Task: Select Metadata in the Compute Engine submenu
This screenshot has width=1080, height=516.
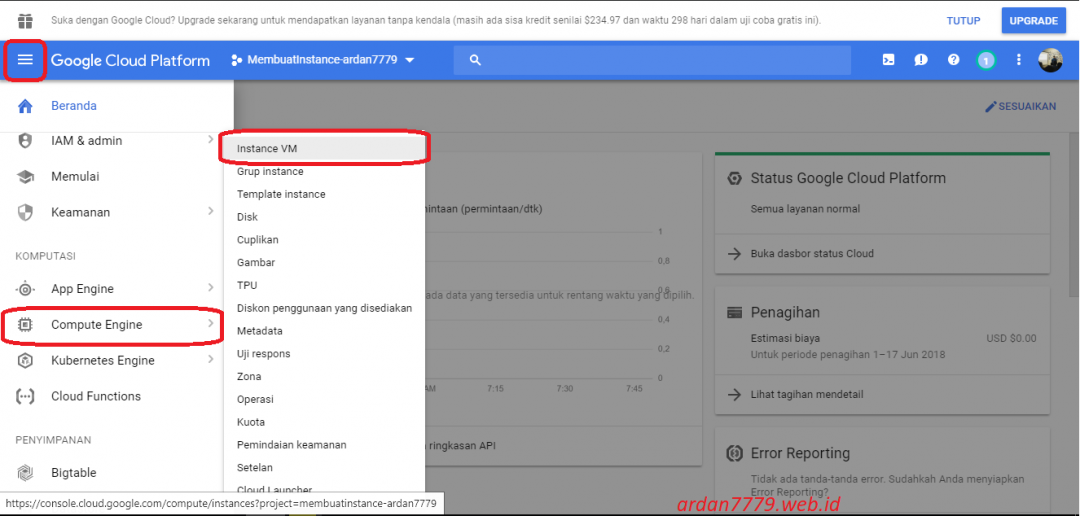Action: [259, 331]
